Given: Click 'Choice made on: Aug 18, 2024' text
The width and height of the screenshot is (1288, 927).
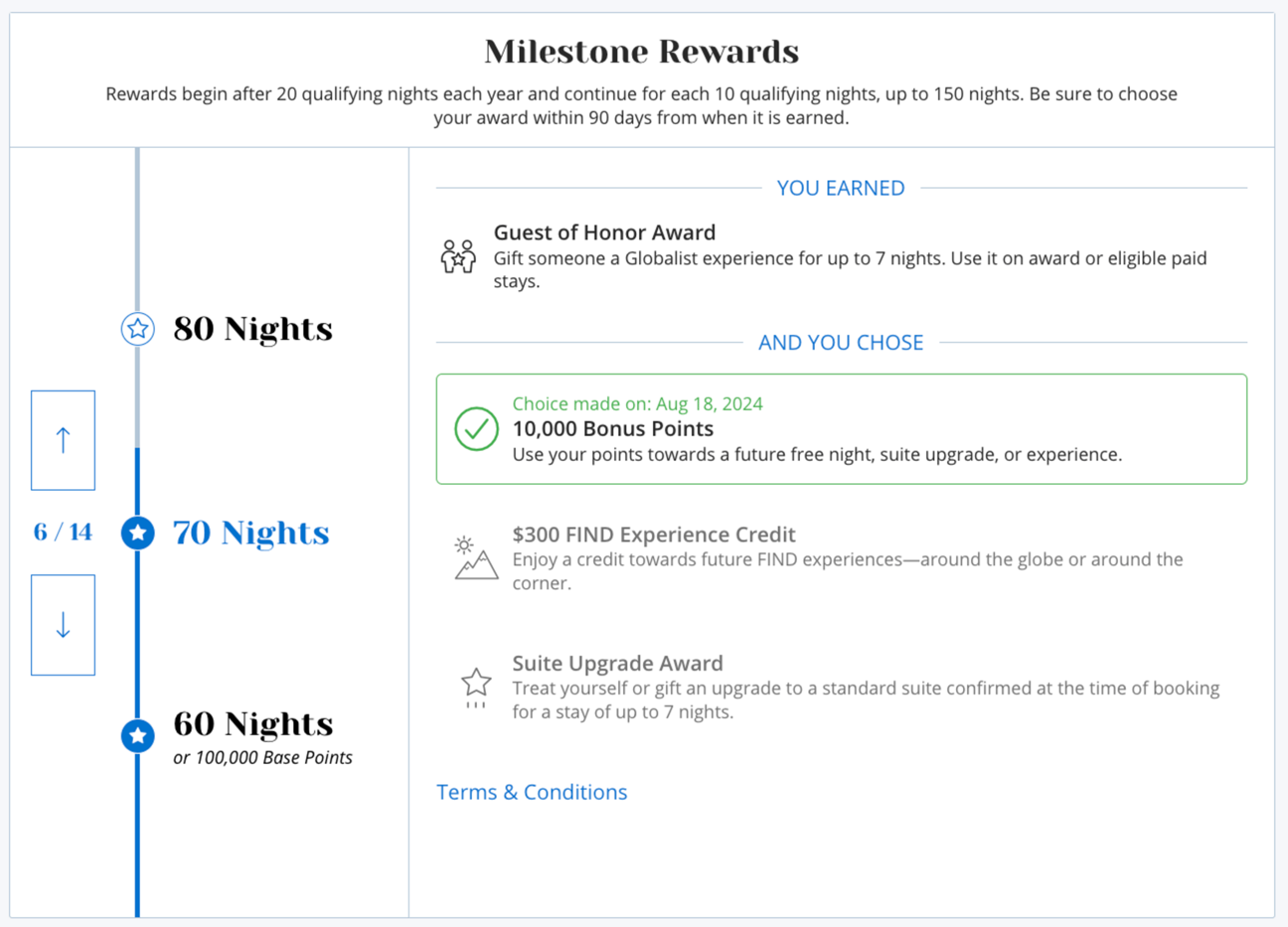Looking at the screenshot, I should (637, 404).
